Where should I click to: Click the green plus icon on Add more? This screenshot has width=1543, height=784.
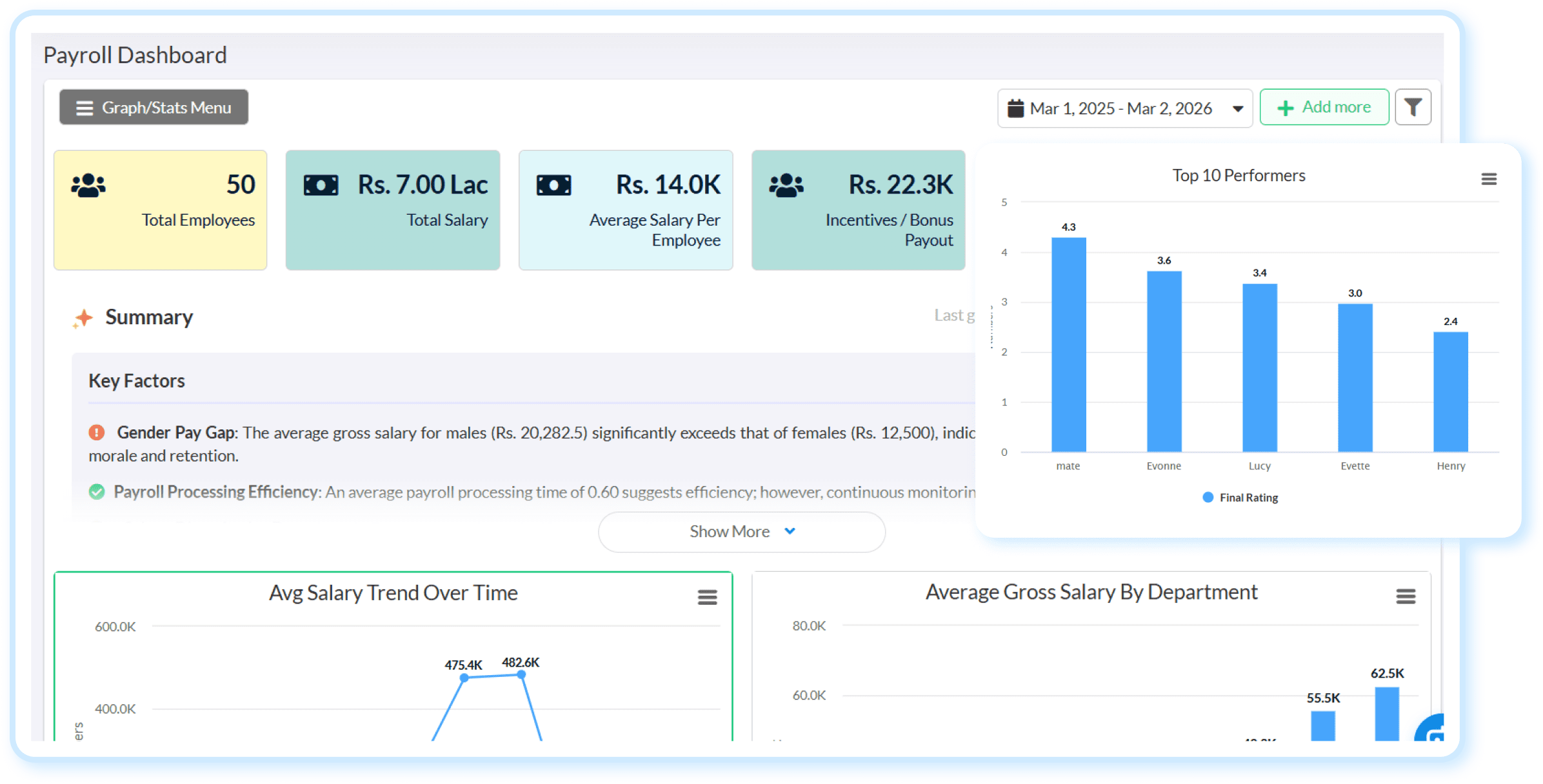pos(1285,108)
